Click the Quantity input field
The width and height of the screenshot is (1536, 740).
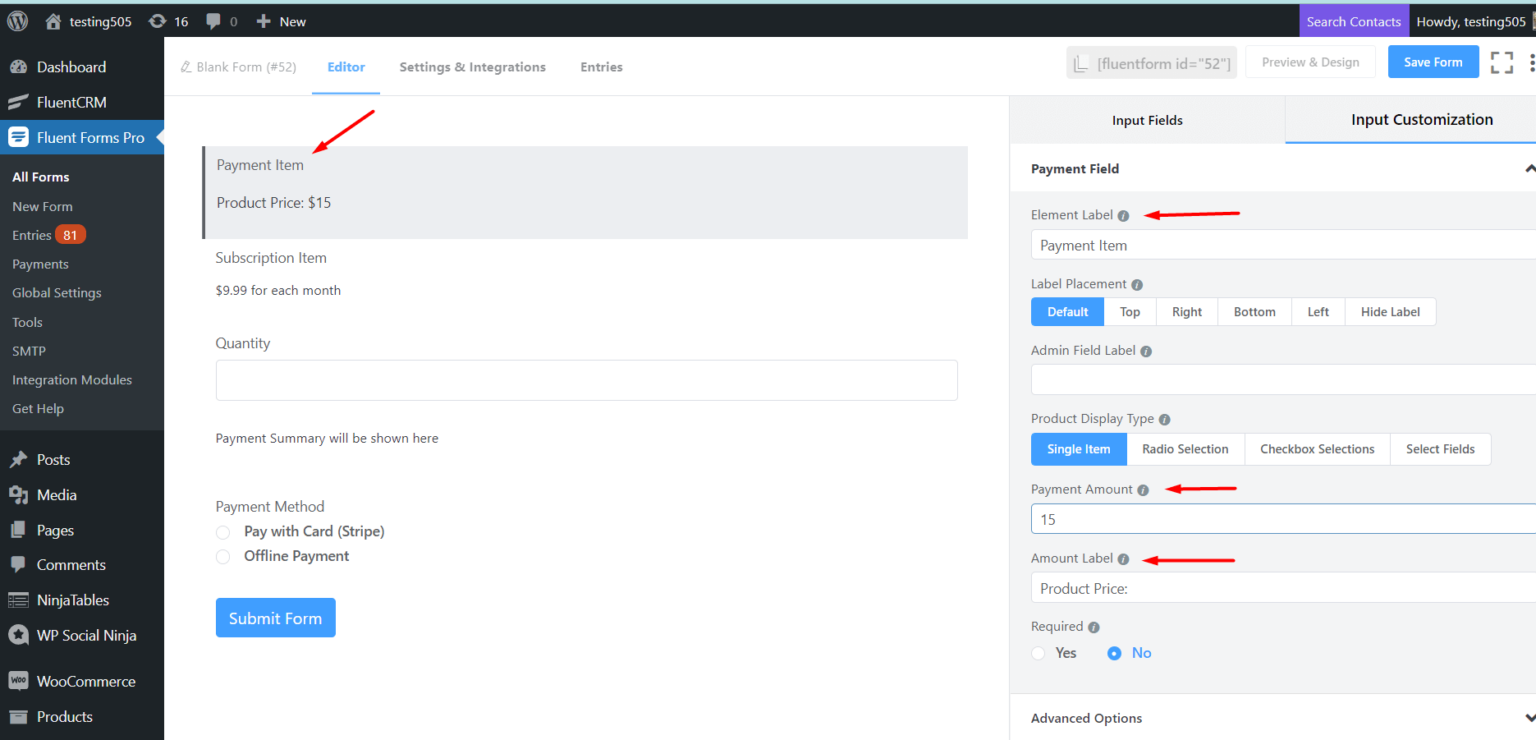[586, 380]
